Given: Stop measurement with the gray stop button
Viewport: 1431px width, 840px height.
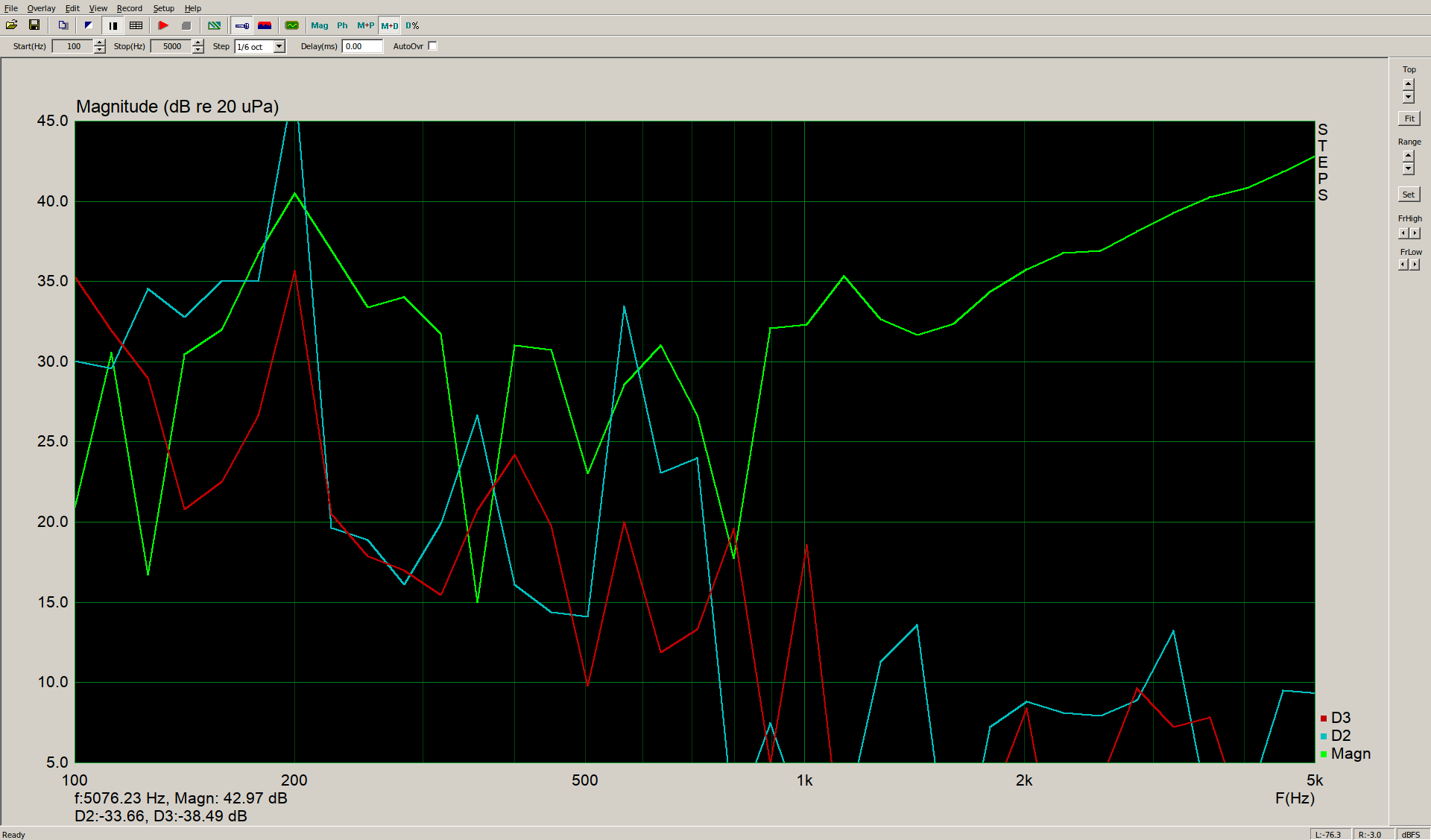Looking at the screenshot, I should [x=186, y=25].
